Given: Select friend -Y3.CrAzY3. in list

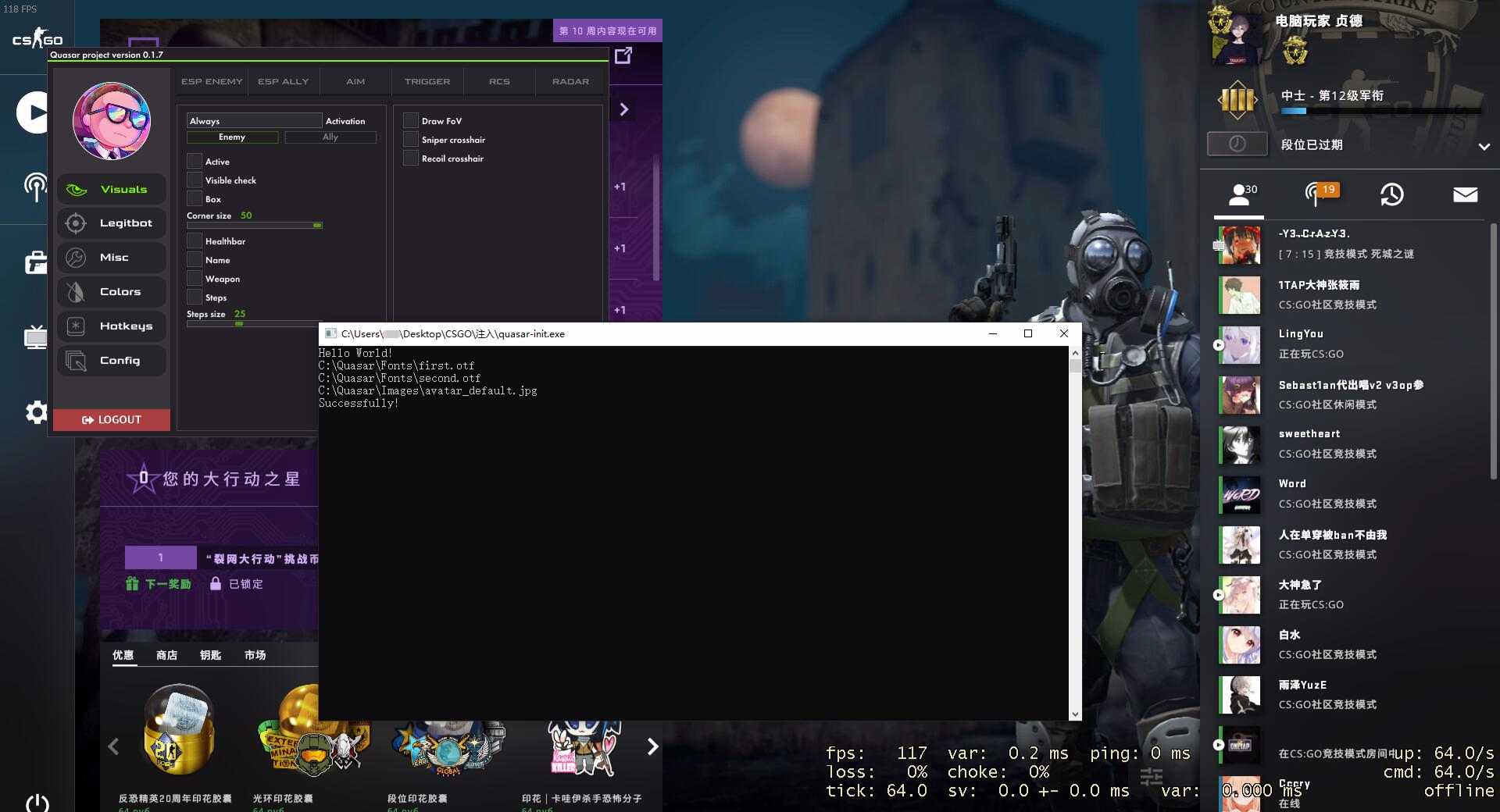Looking at the screenshot, I should tap(1352, 244).
